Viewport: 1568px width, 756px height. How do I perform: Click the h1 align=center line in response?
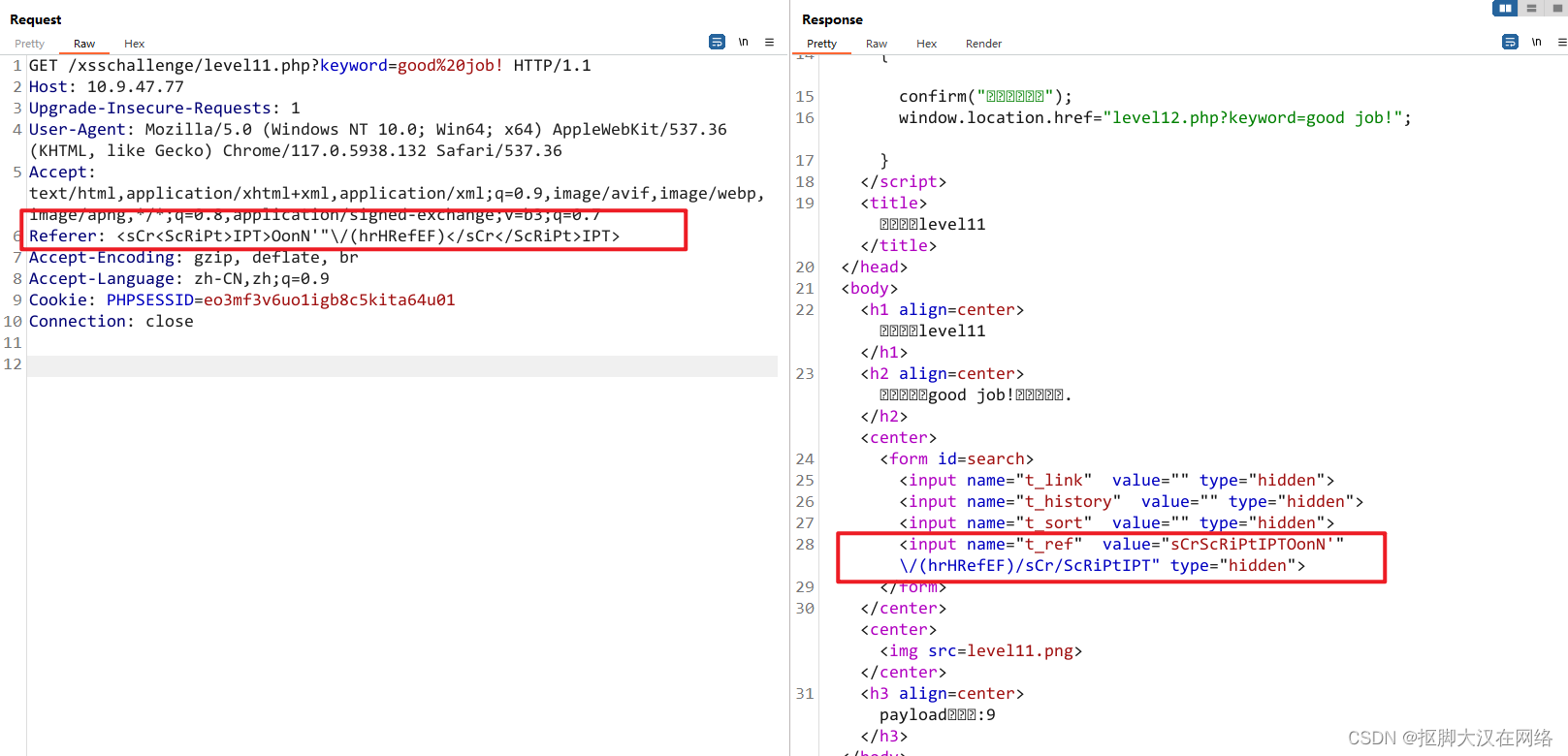(942, 309)
